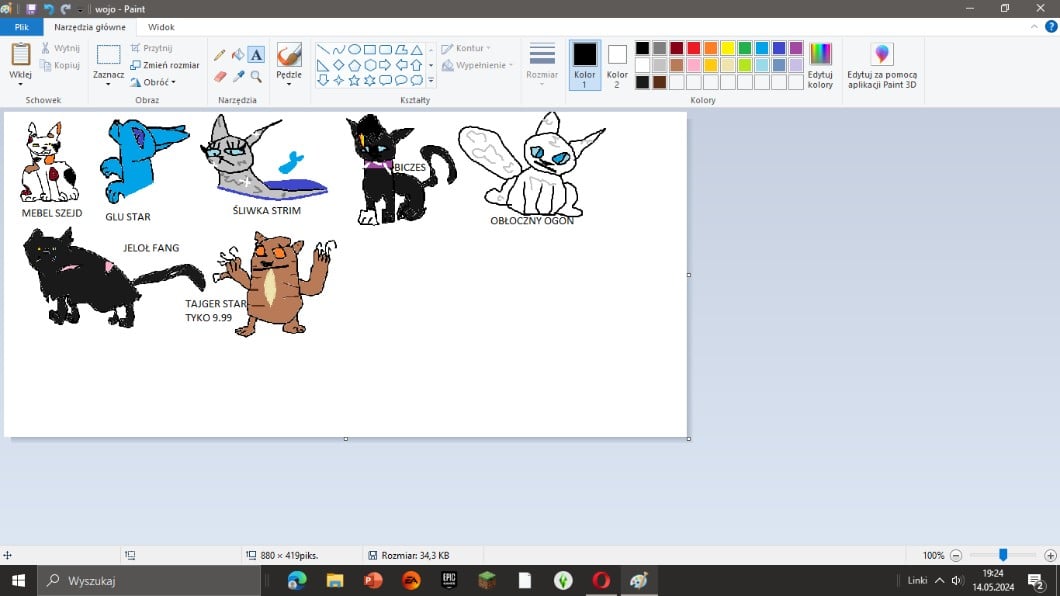Select the Color picker eyedropper tool
Viewport: 1060px width, 596px height.
[238, 76]
